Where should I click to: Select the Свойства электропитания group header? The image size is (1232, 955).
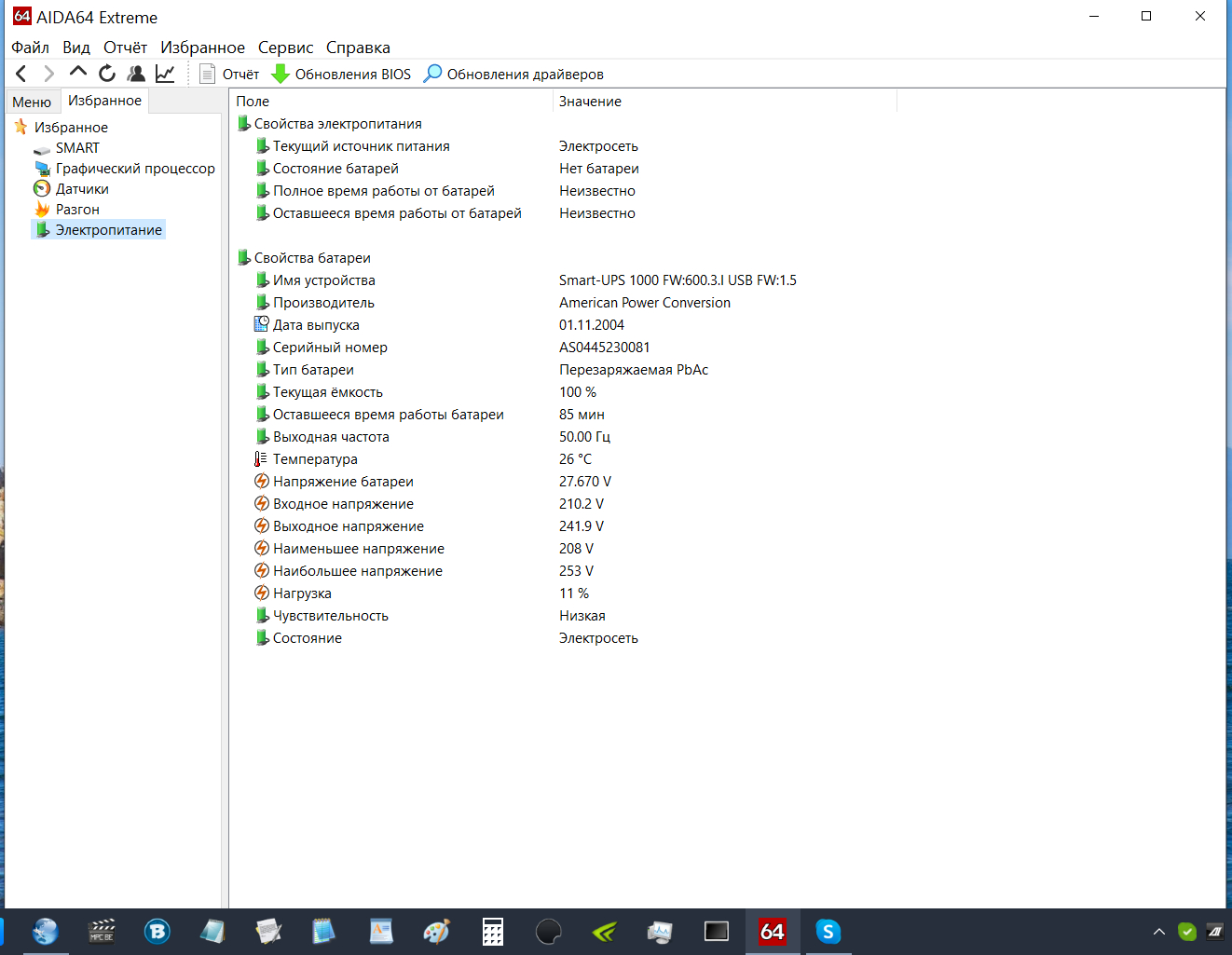(x=337, y=124)
